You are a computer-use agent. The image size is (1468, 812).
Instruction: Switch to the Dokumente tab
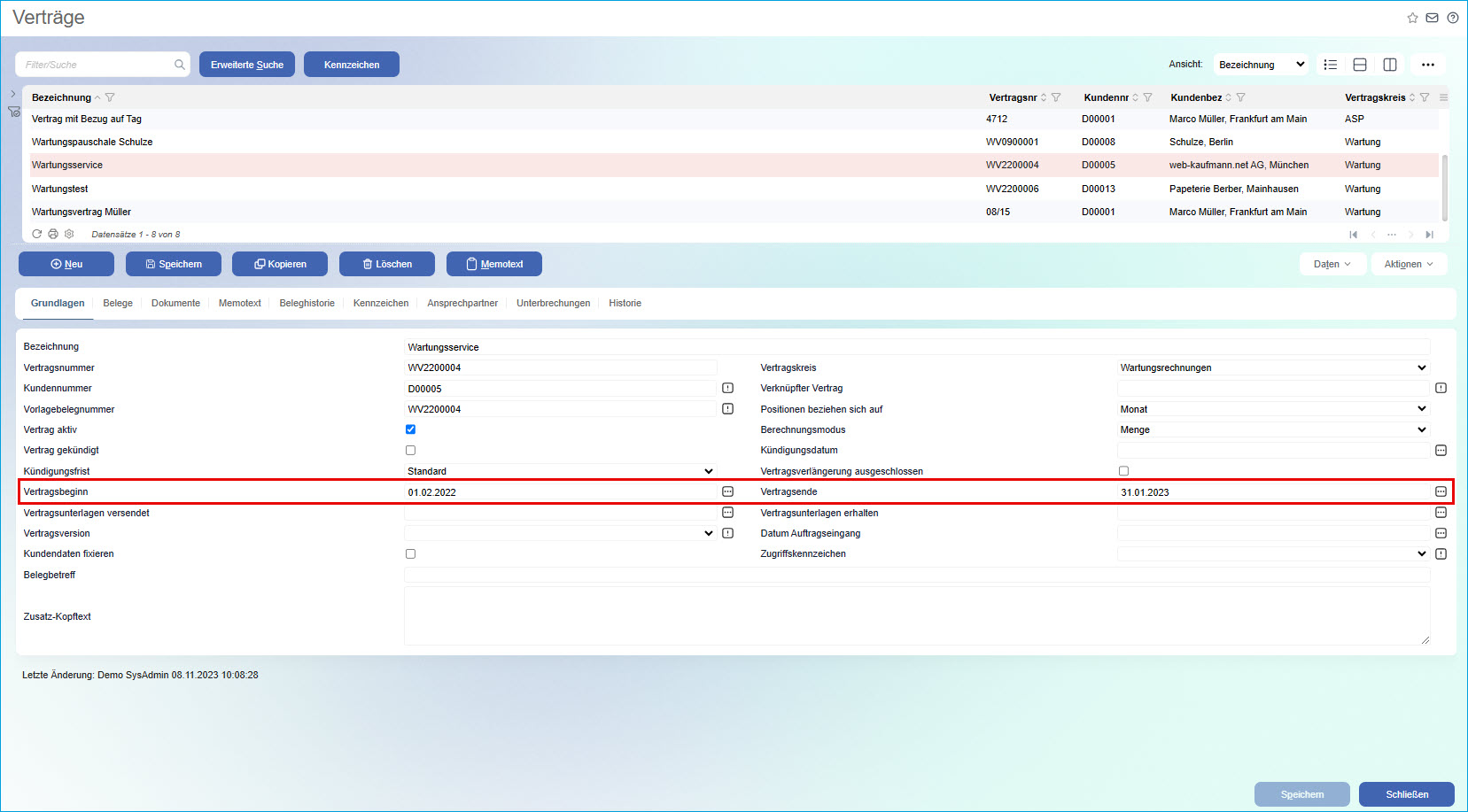point(175,303)
